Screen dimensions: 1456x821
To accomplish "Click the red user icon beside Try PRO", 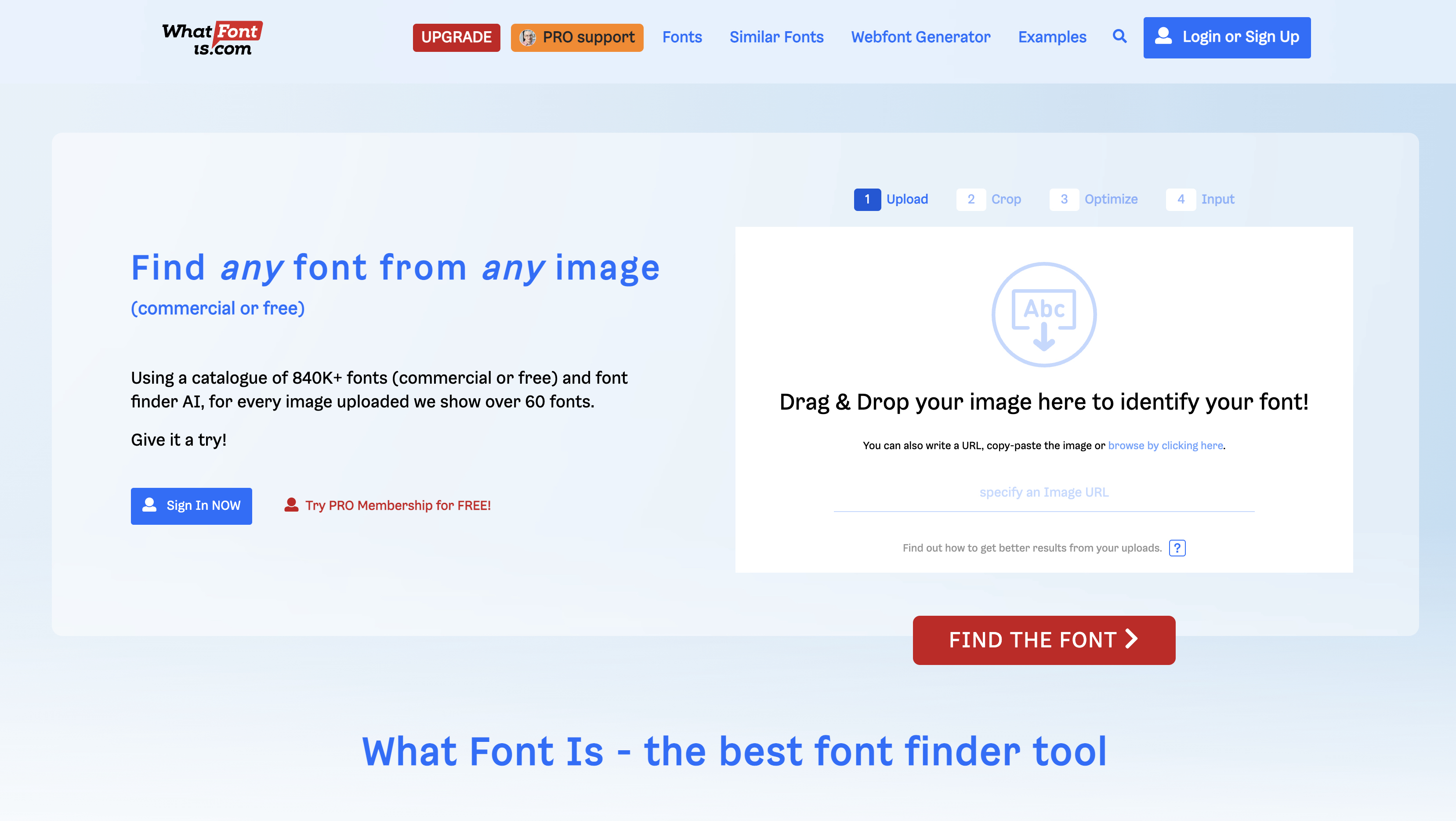I will pos(291,505).
